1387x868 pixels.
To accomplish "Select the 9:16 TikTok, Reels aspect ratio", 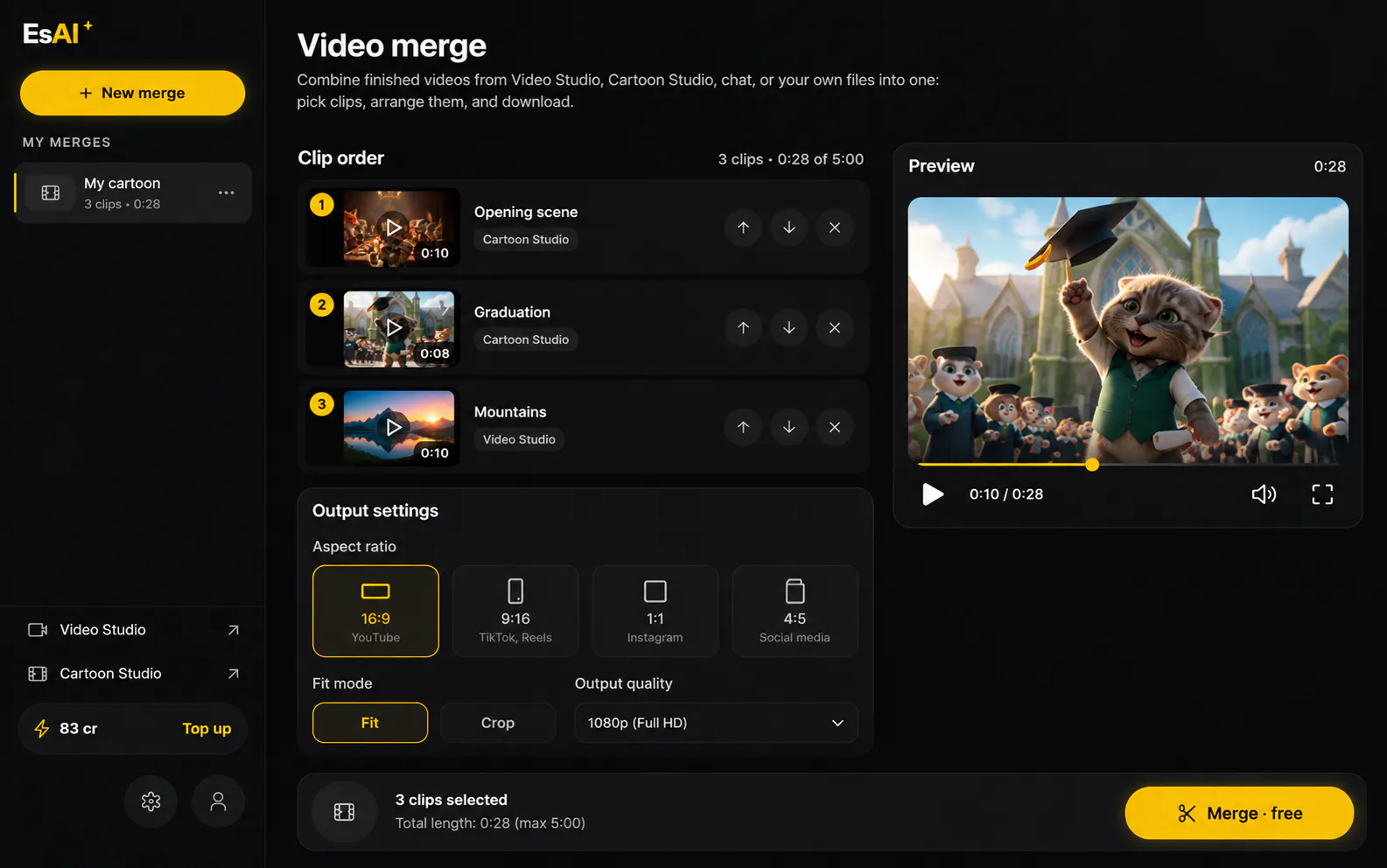I will click(x=515, y=611).
